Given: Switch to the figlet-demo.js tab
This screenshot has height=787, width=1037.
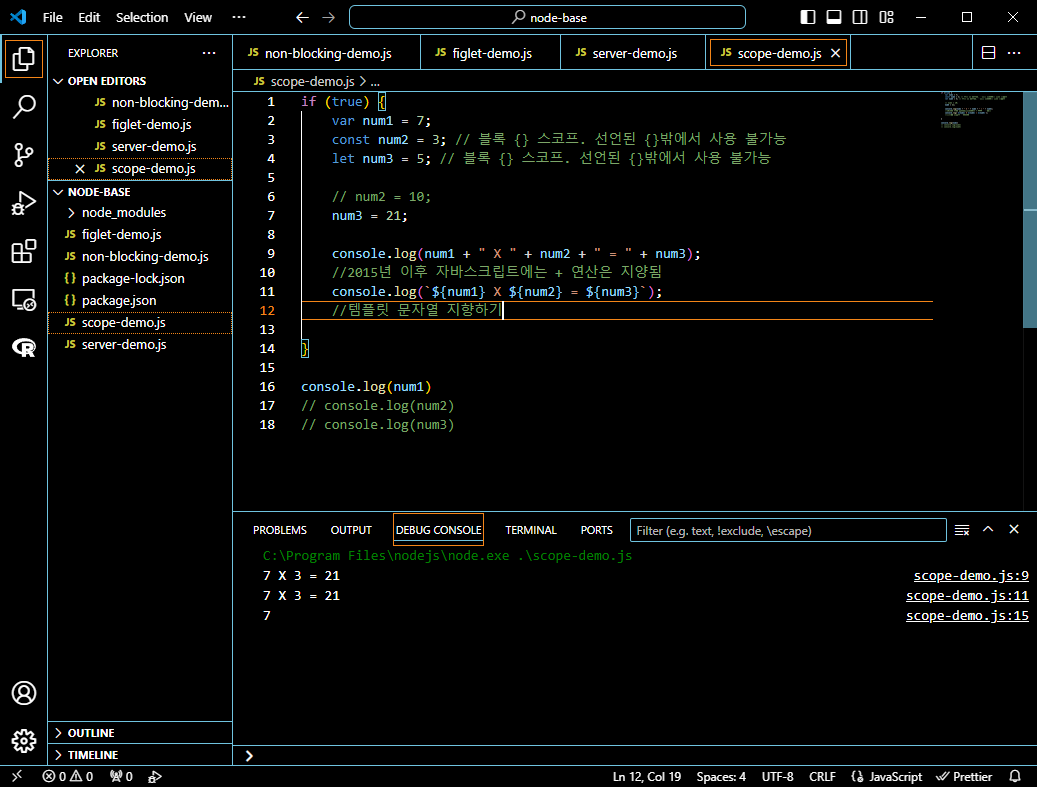Looking at the screenshot, I should (x=491, y=53).
